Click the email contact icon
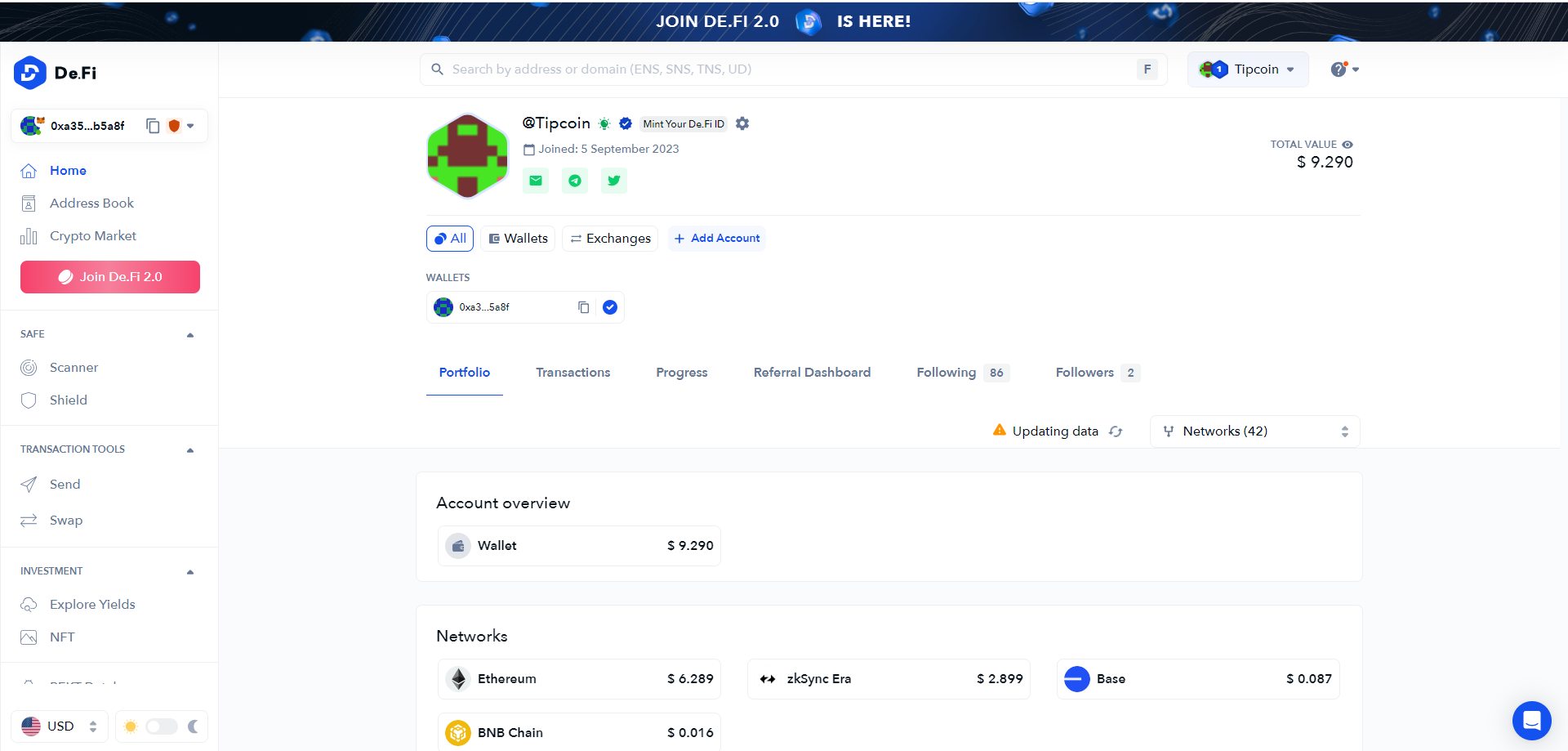Image resolution: width=1568 pixels, height=751 pixels. click(x=536, y=181)
